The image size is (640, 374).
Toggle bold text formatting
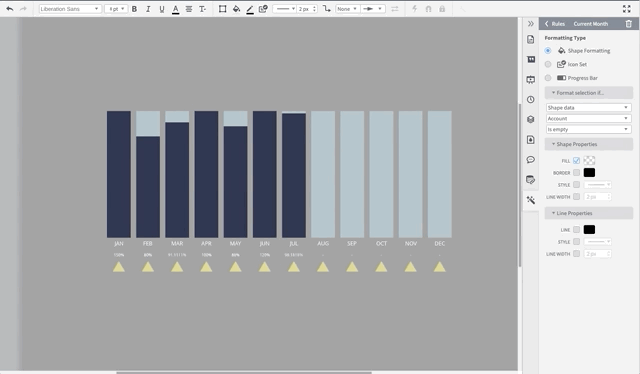[134, 9]
